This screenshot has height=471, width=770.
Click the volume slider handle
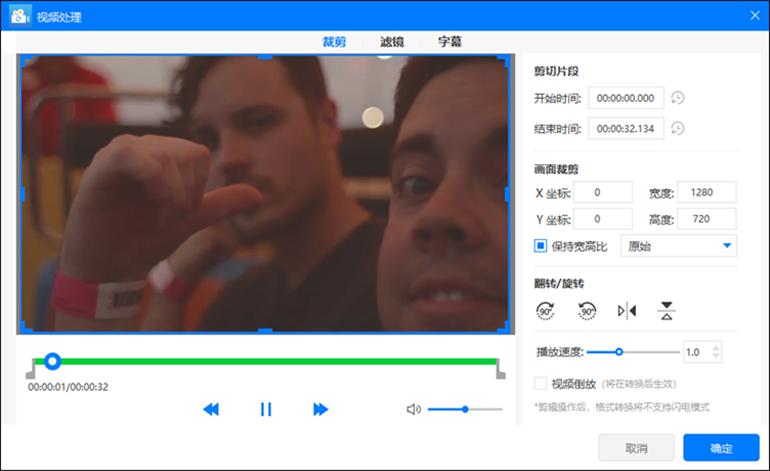click(x=465, y=409)
